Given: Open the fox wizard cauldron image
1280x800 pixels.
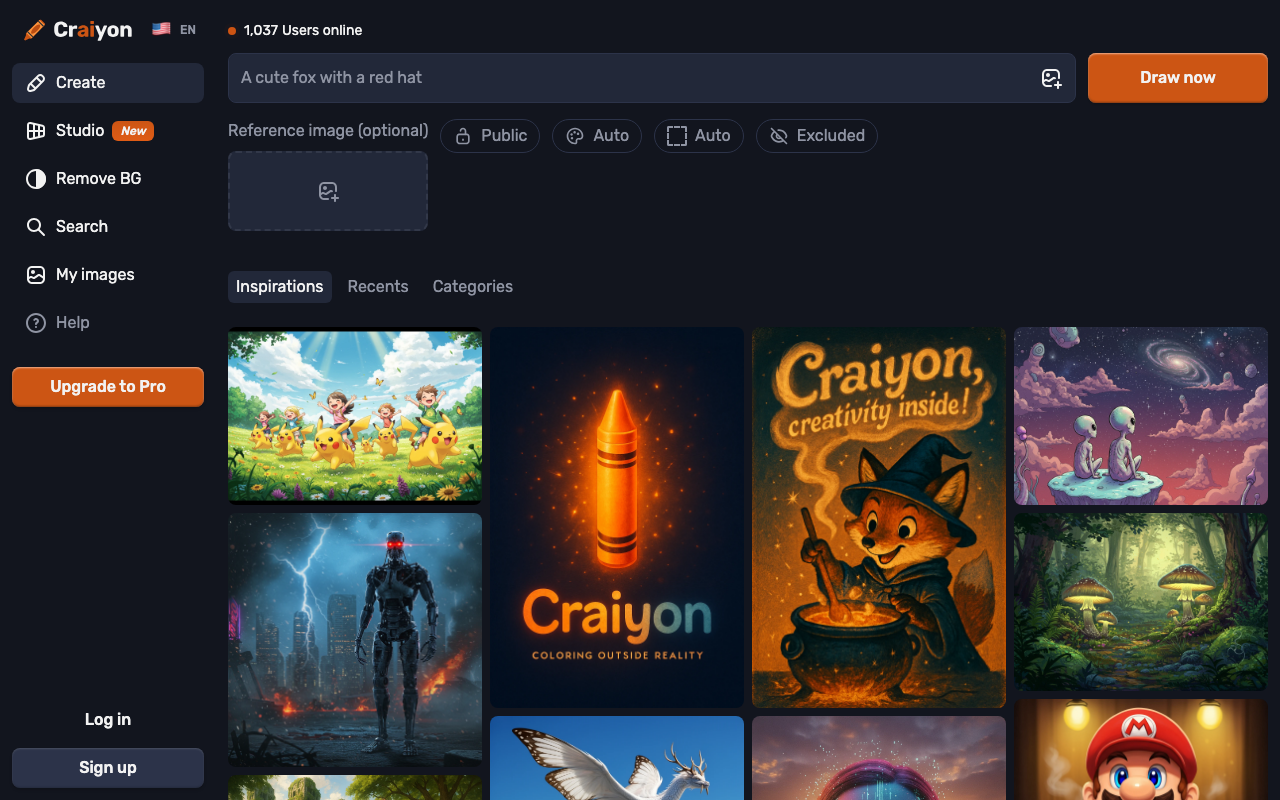Looking at the screenshot, I should click(x=879, y=517).
